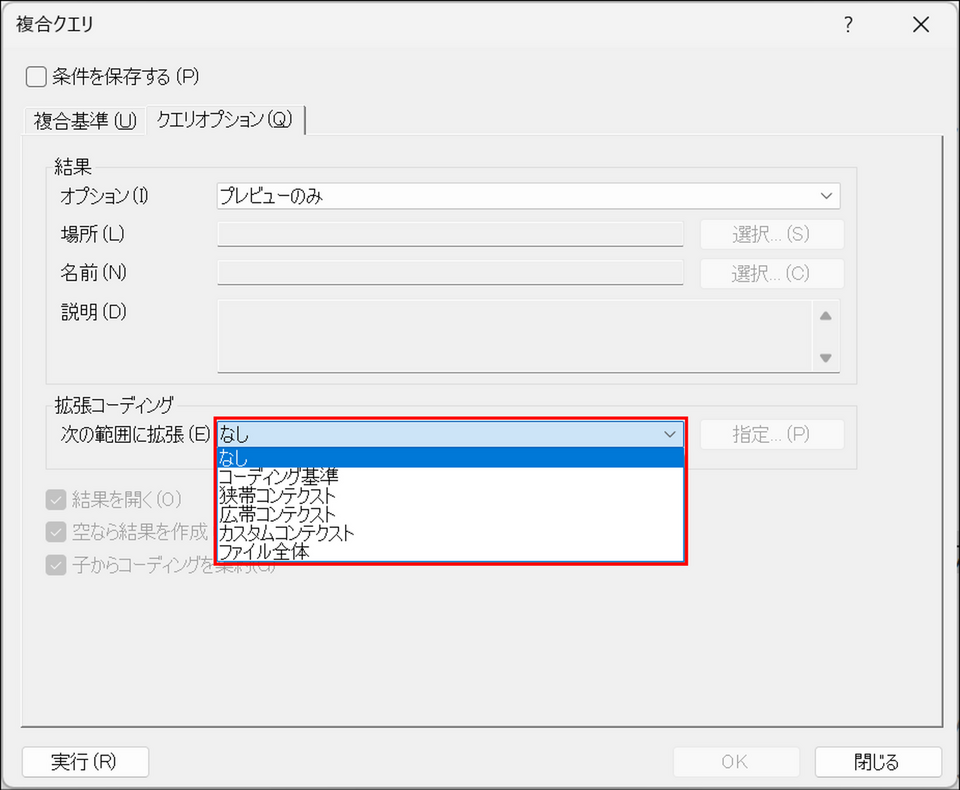This screenshot has height=790, width=960.
Task: Click the help question mark icon
Action: tap(848, 24)
